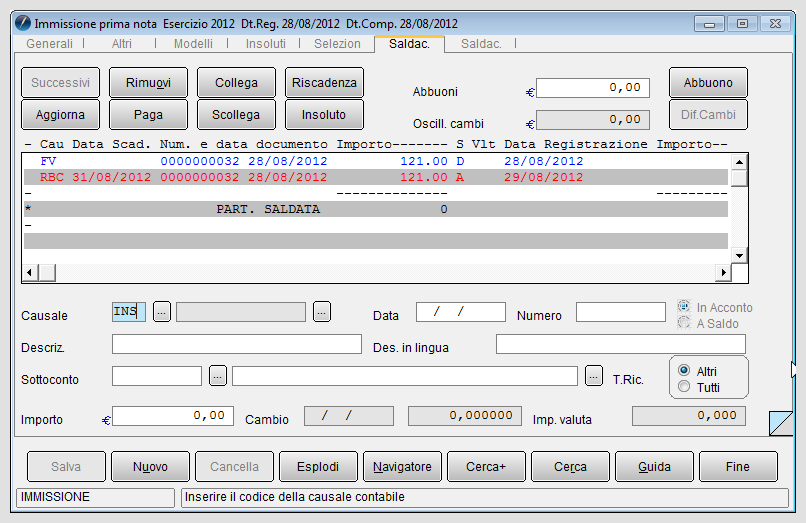
Task: Focus the Descriz. input field
Action: (237, 344)
